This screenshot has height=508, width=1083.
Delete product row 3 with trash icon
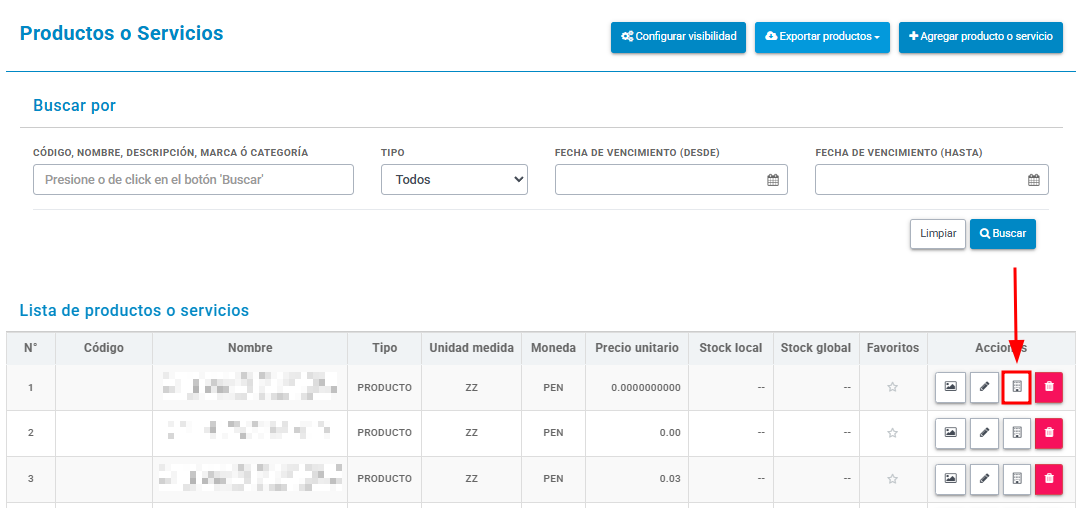click(1049, 478)
